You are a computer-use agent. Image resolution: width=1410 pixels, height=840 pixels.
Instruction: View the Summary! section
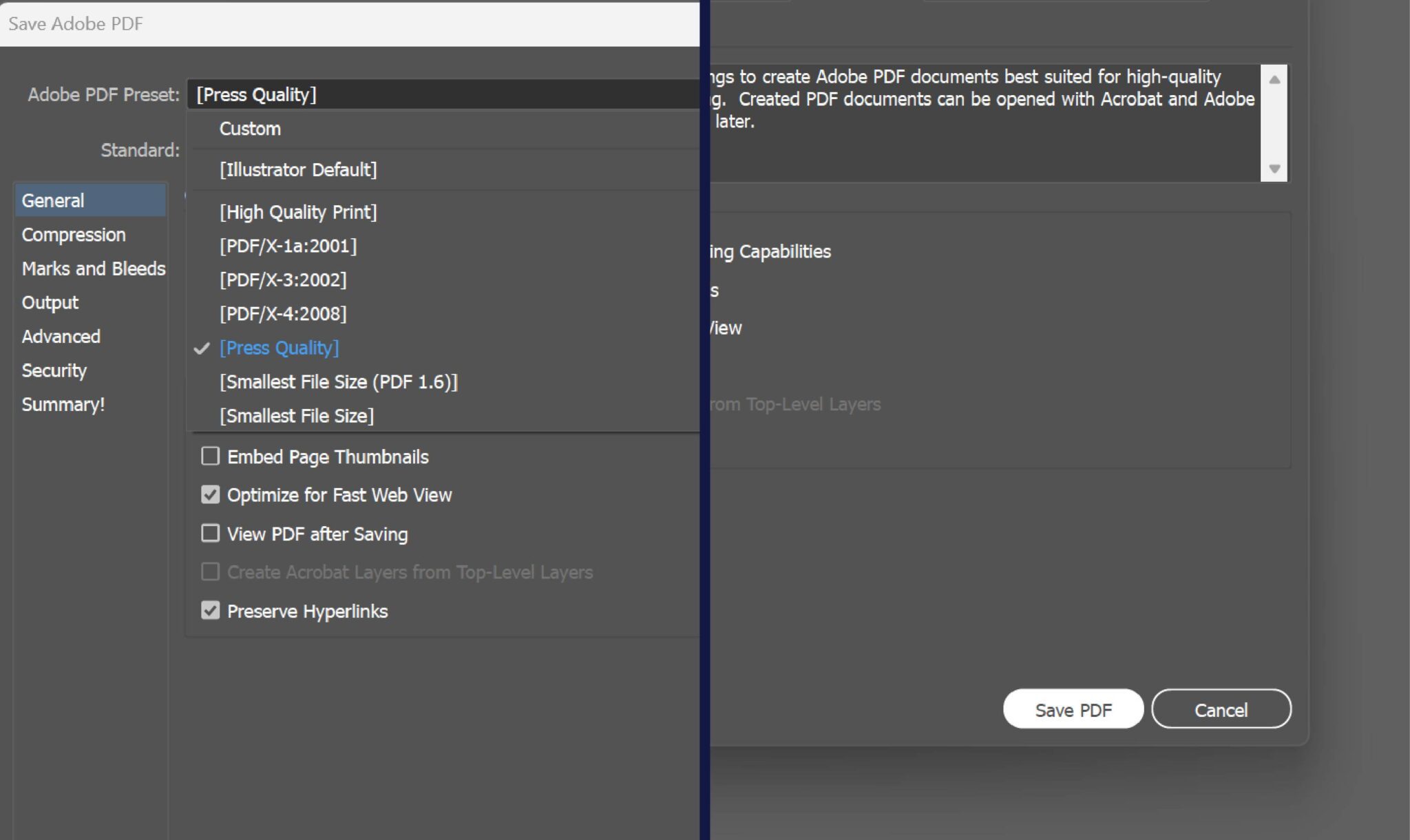point(63,404)
